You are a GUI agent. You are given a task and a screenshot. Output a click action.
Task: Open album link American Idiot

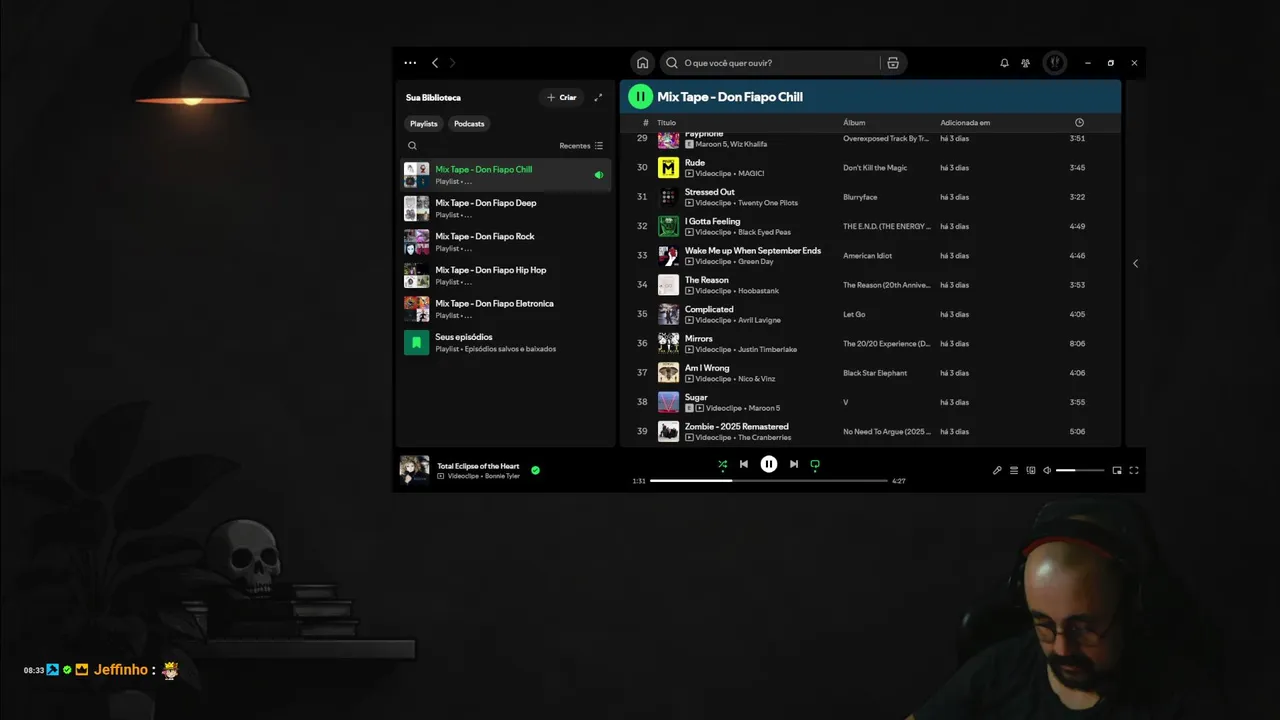coord(867,255)
